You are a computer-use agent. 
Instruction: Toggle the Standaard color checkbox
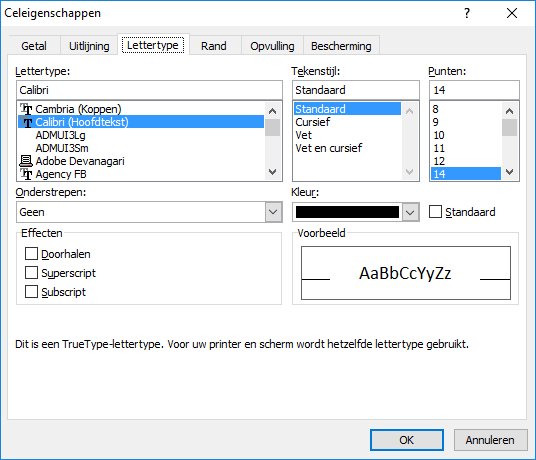click(x=435, y=212)
